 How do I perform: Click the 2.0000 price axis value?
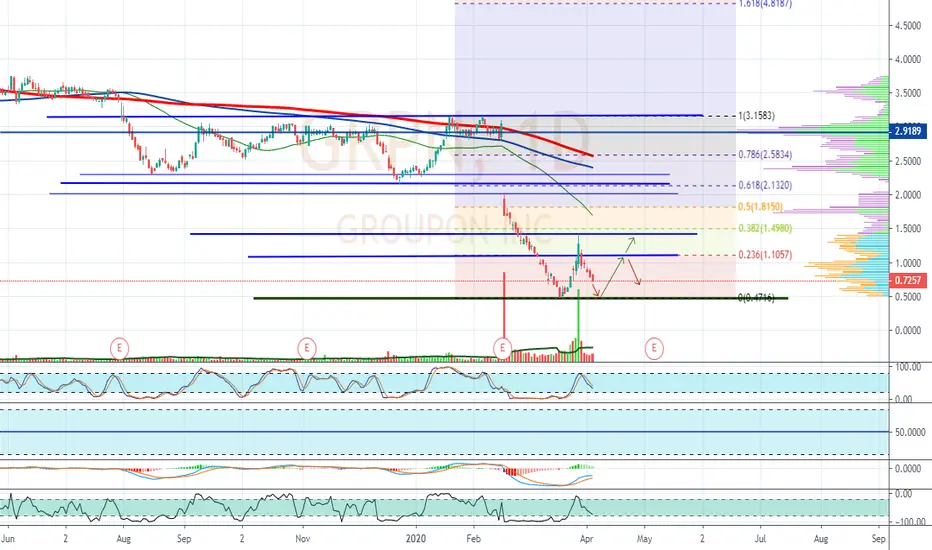click(x=908, y=195)
